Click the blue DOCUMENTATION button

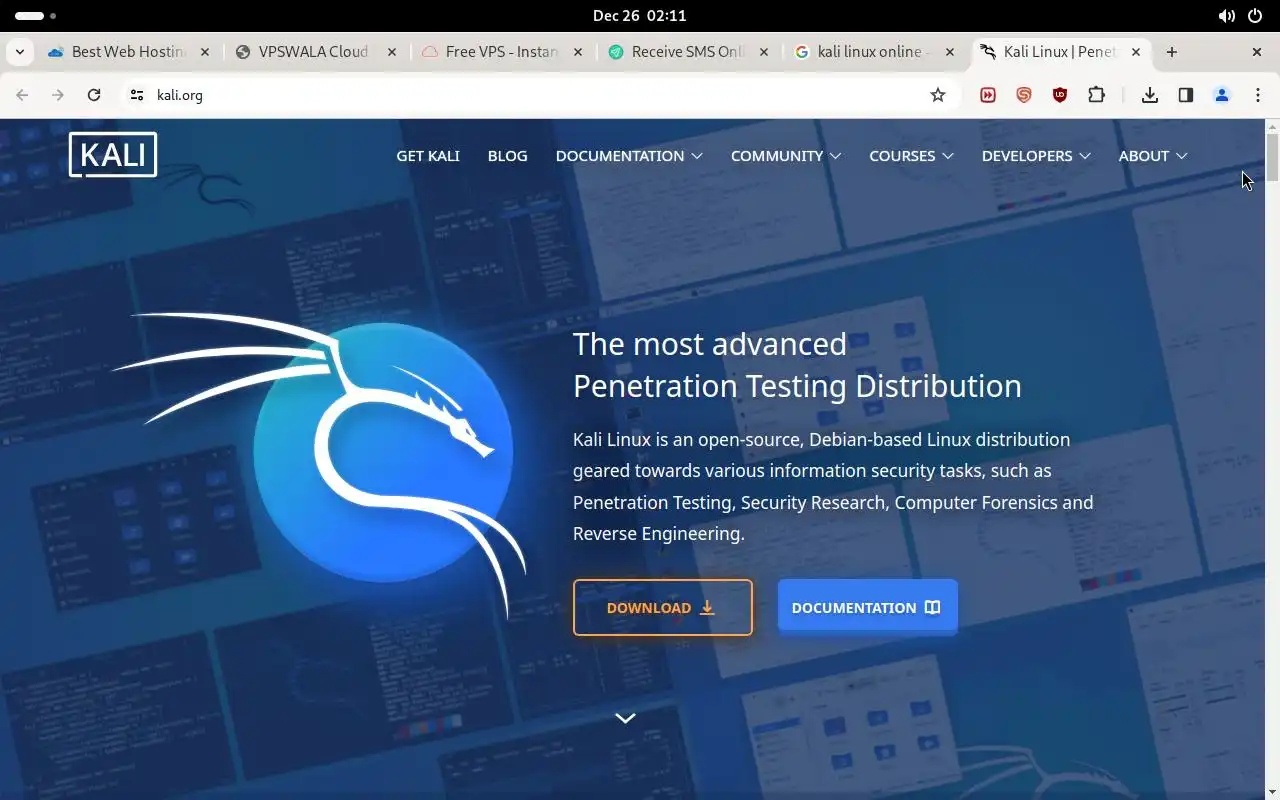(x=867, y=607)
